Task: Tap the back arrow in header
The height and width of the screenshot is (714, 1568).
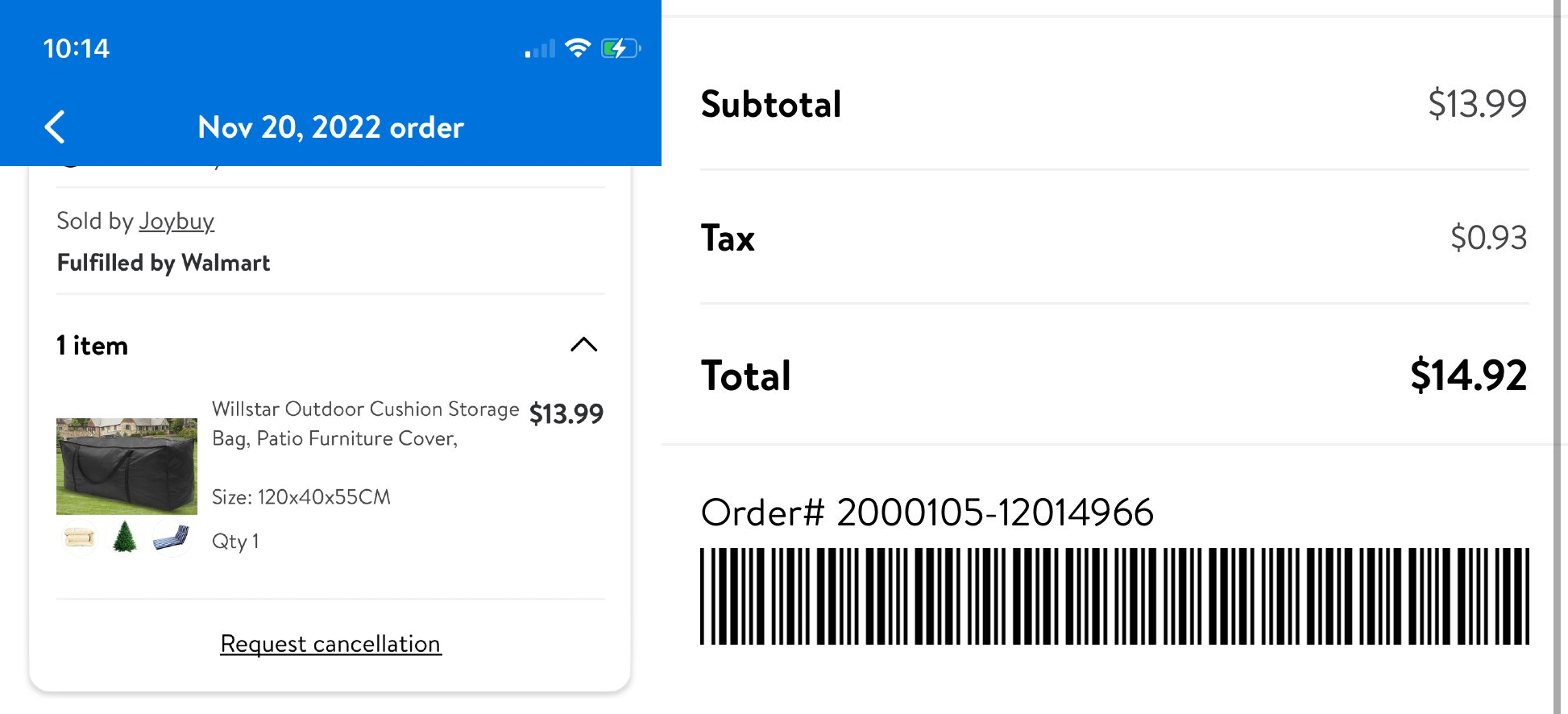Action: click(55, 127)
